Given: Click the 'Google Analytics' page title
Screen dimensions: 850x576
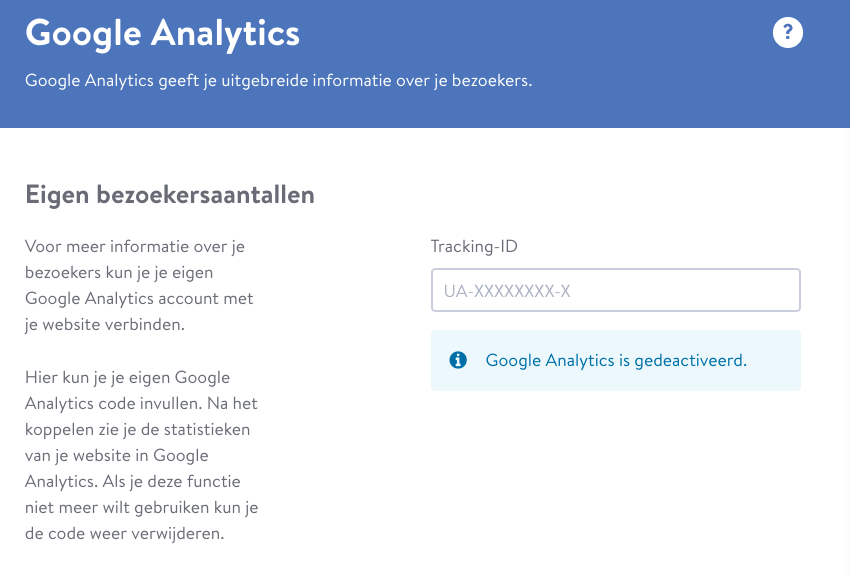Looking at the screenshot, I should [162, 34].
